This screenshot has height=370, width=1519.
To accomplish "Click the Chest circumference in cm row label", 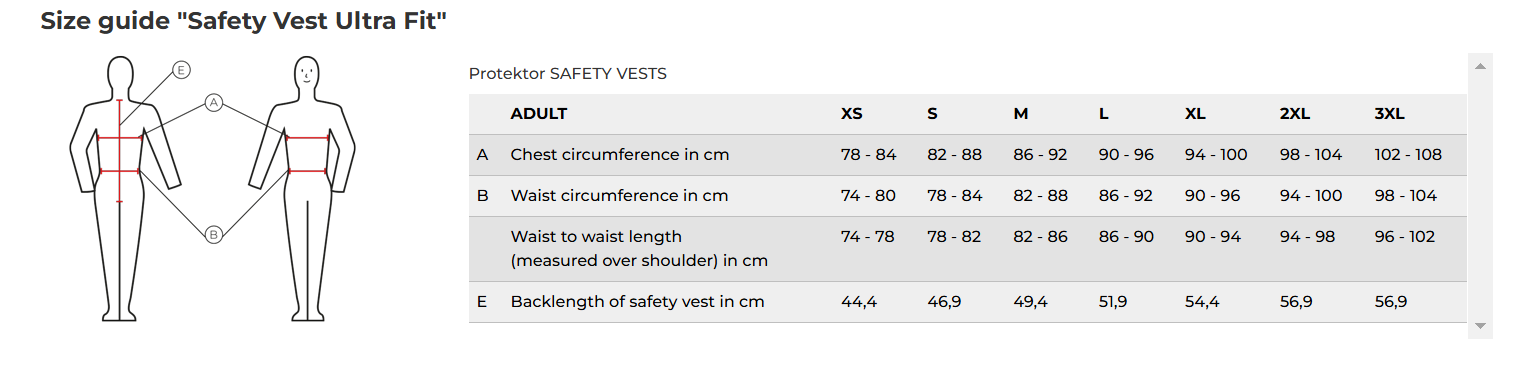I will (x=620, y=155).
